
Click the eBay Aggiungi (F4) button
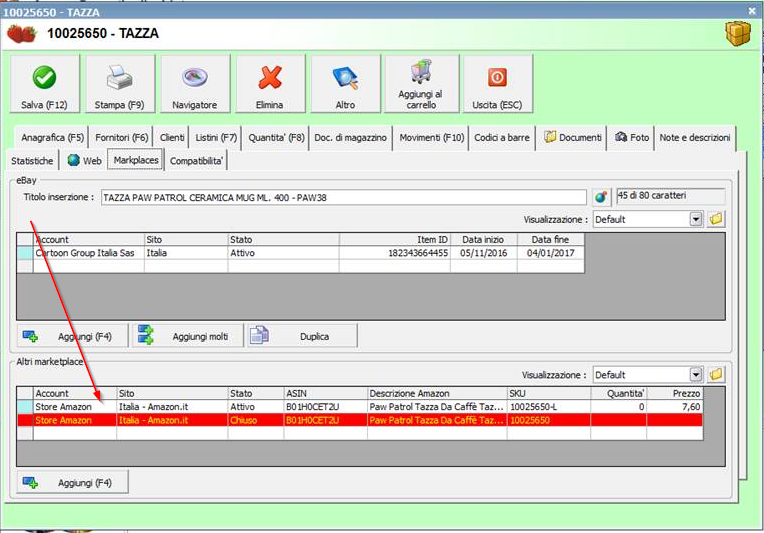click(73, 336)
